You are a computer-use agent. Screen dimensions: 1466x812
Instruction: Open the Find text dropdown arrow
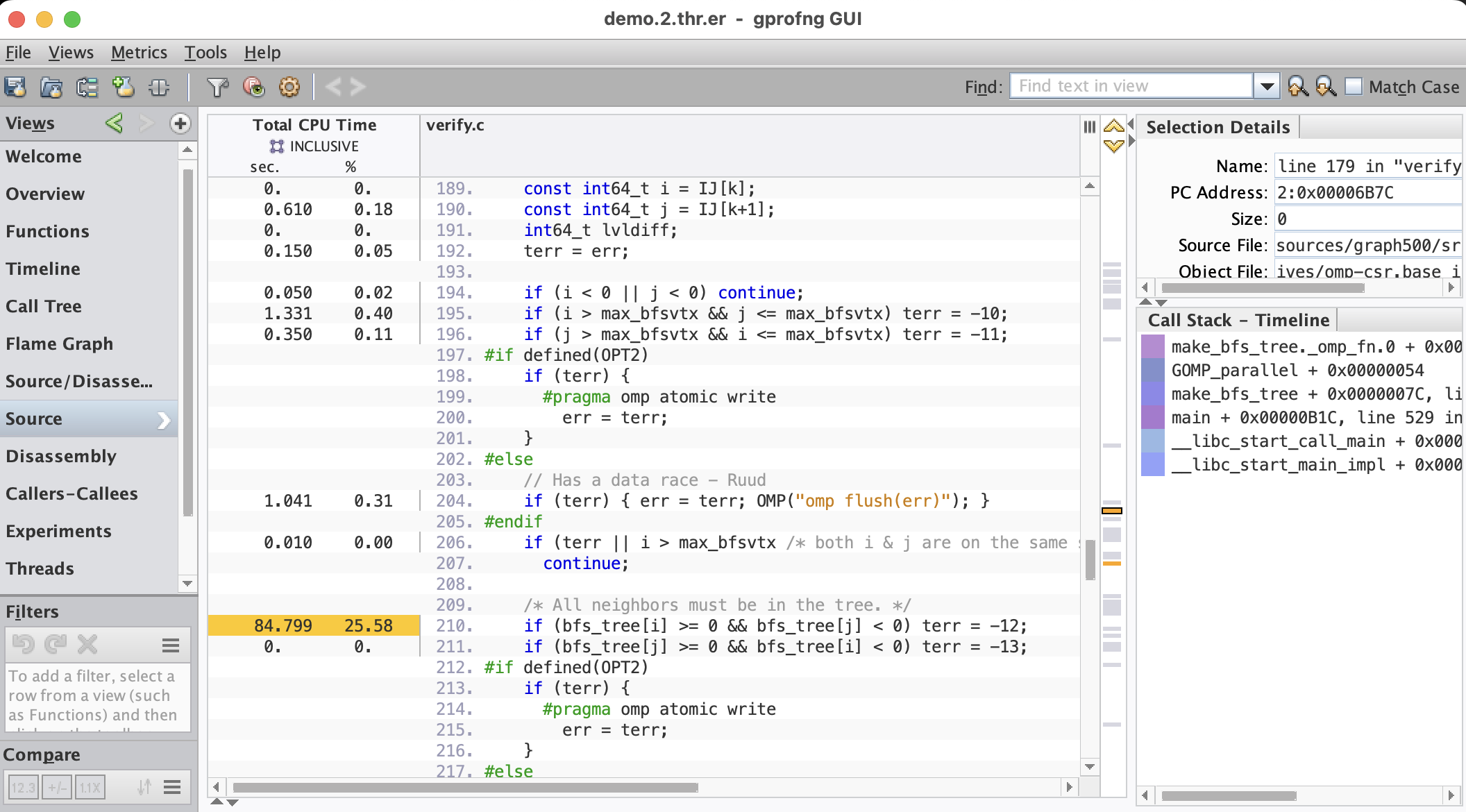click(1267, 87)
